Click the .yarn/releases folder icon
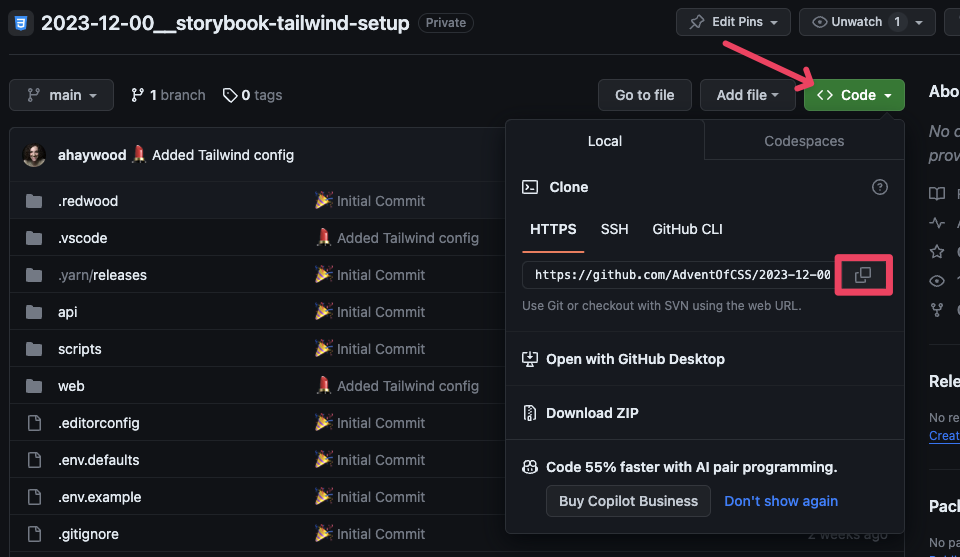Screen dimensions: 960x557 point(34,275)
